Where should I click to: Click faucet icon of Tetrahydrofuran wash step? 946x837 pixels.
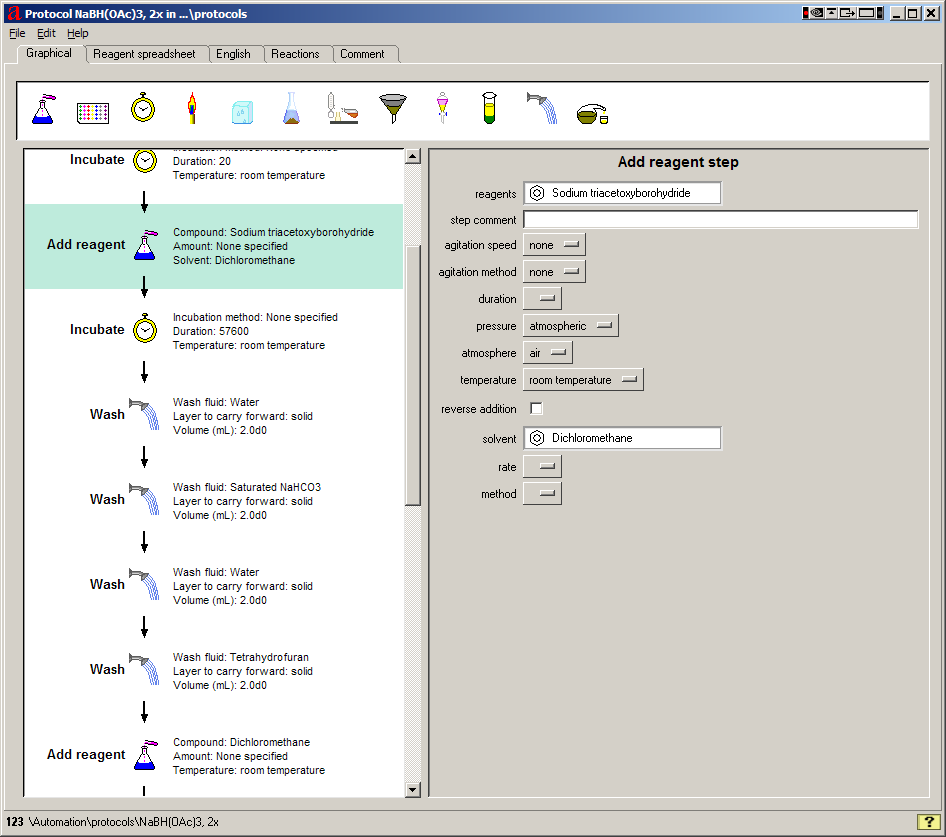pos(144,669)
